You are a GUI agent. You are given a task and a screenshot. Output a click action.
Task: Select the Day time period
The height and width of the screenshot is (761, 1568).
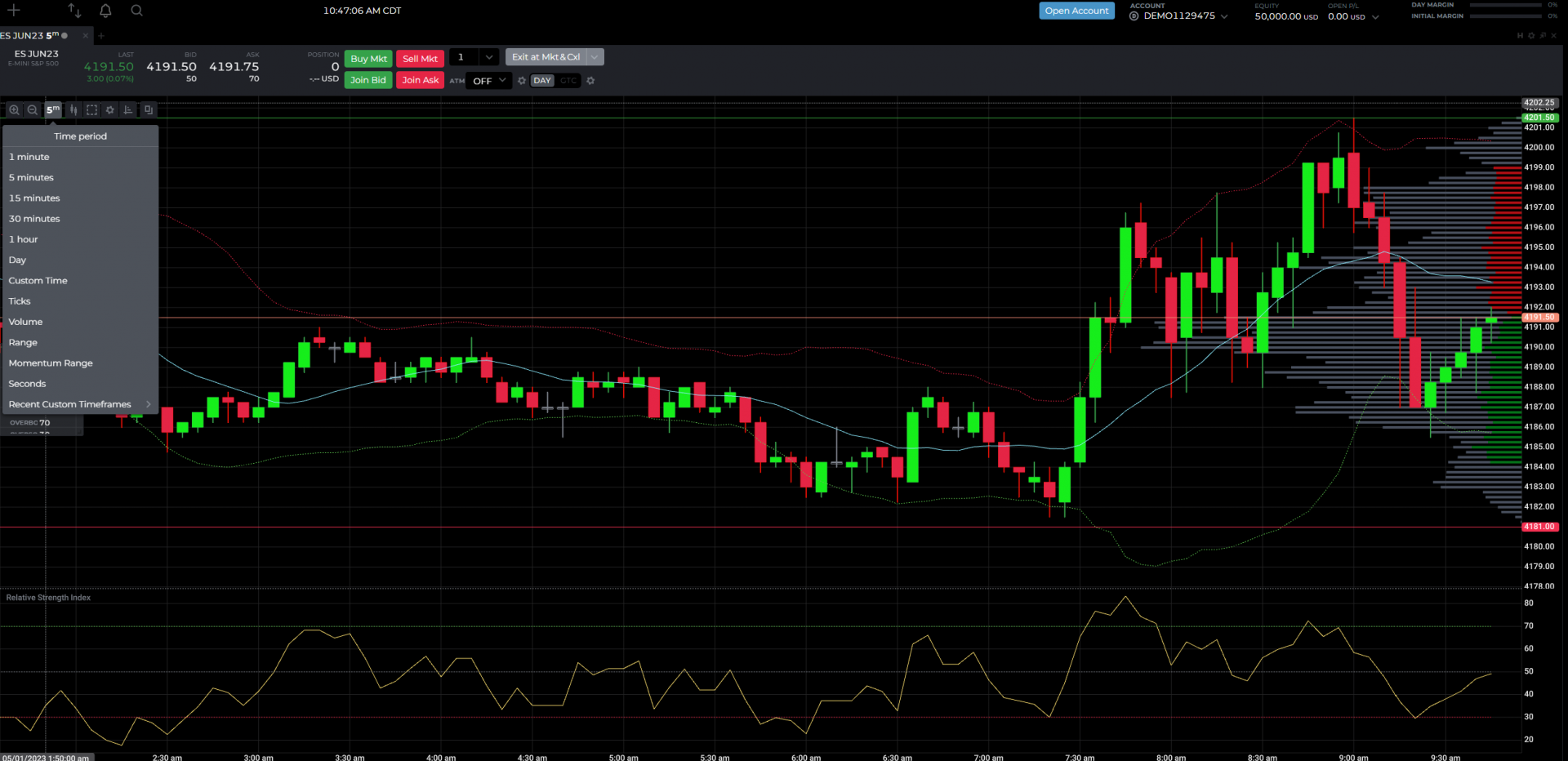click(x=80, y=260)
